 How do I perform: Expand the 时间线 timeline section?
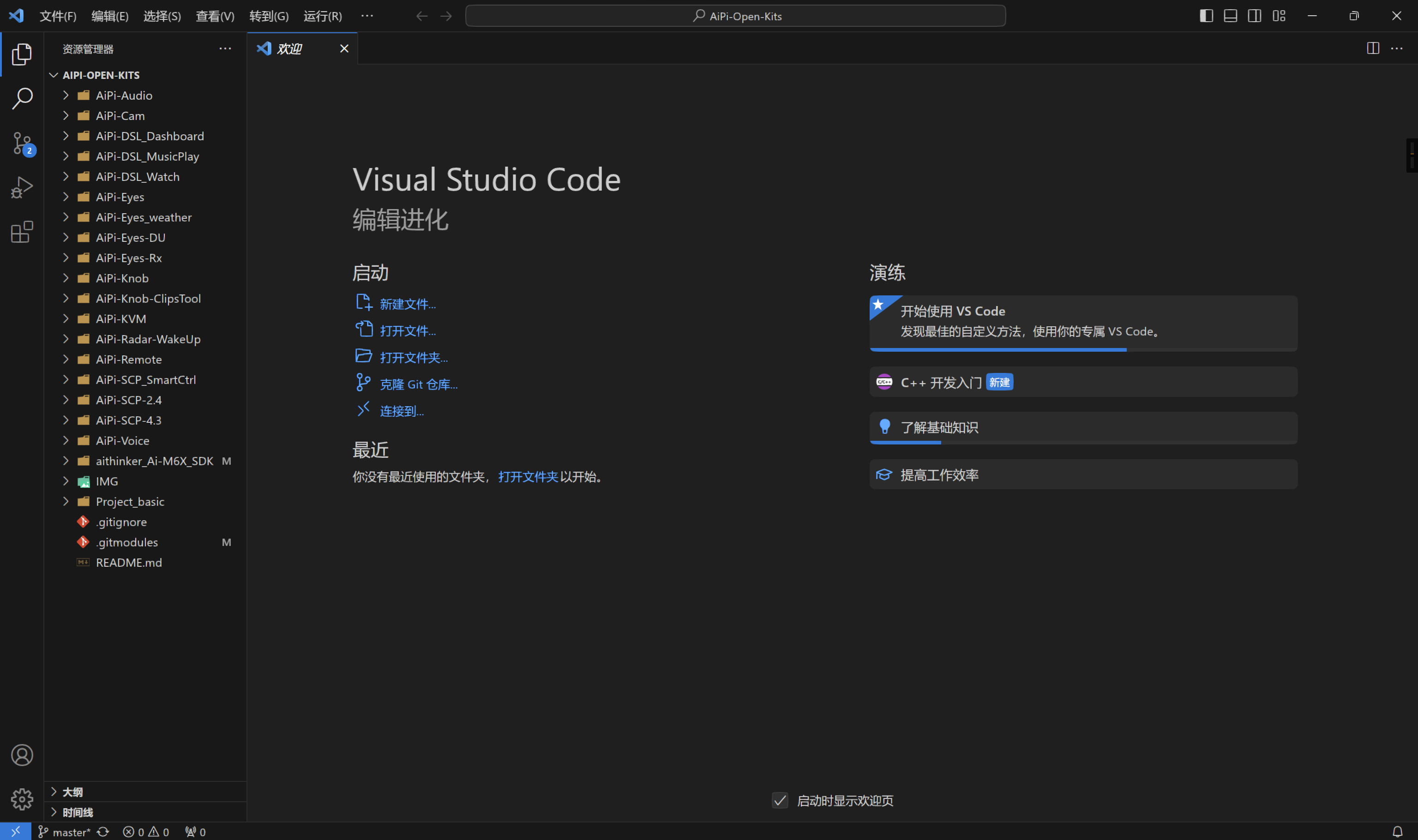tap(54, 812)
